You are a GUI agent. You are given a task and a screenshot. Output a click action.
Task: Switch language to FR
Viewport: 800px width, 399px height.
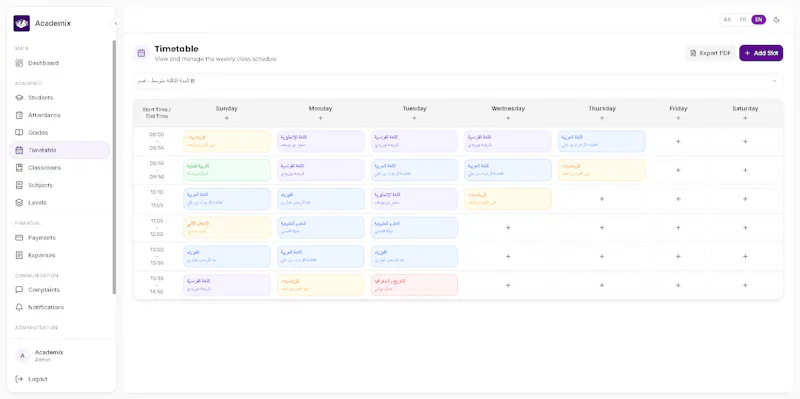(x=743, y=19)
